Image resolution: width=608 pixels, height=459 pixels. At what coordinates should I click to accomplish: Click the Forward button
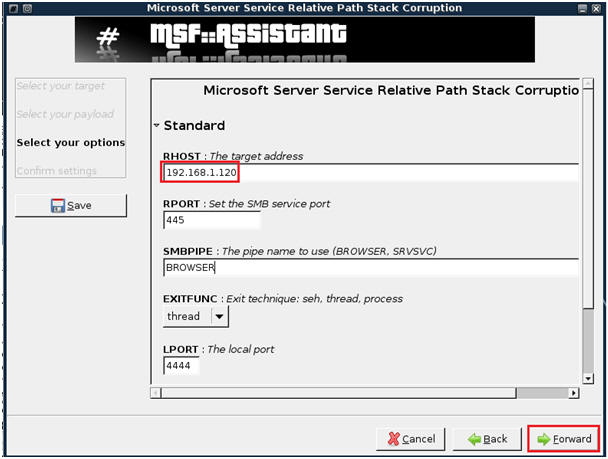(563, 439)
